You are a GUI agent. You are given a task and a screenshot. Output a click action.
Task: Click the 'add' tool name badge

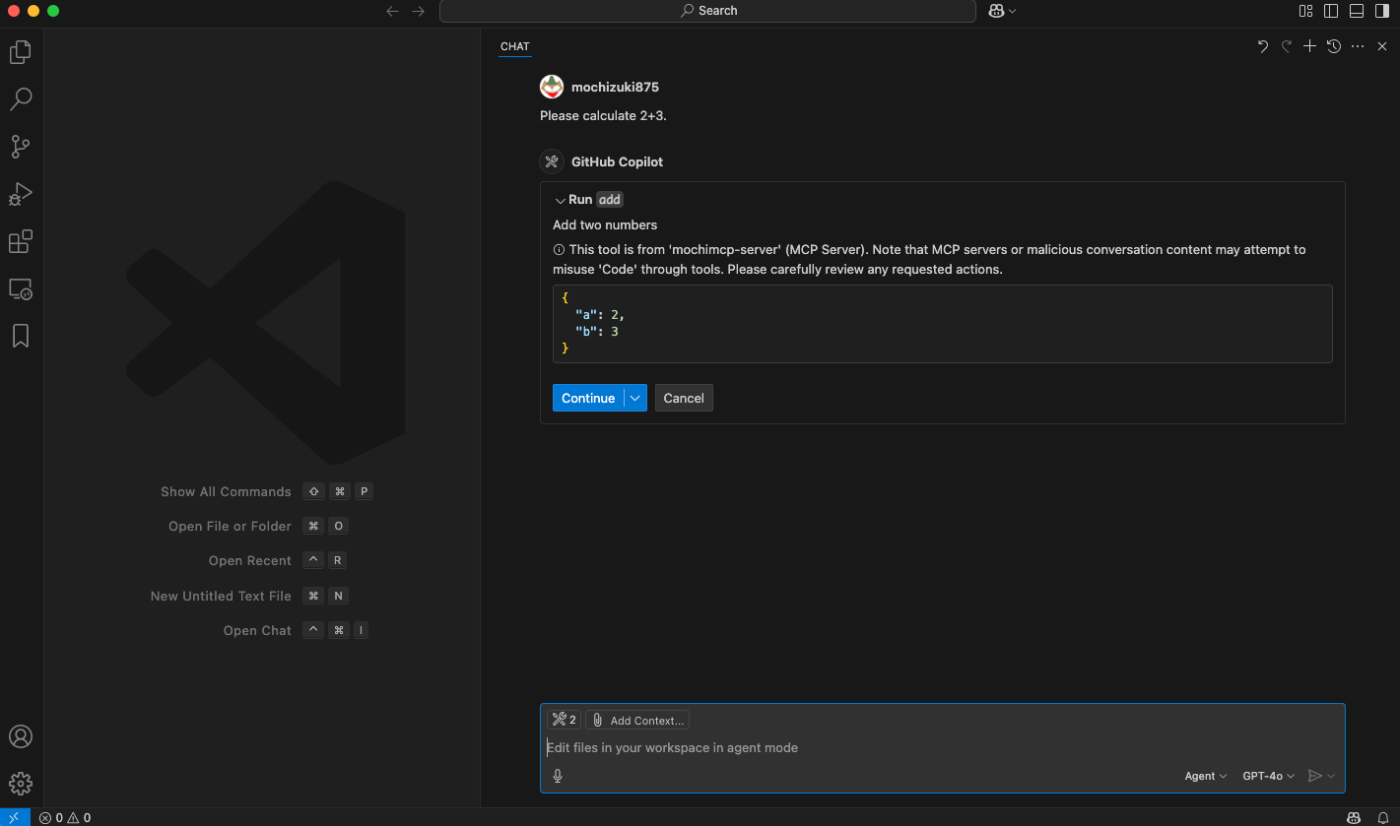pyautogui.click(x=610, y=200)
